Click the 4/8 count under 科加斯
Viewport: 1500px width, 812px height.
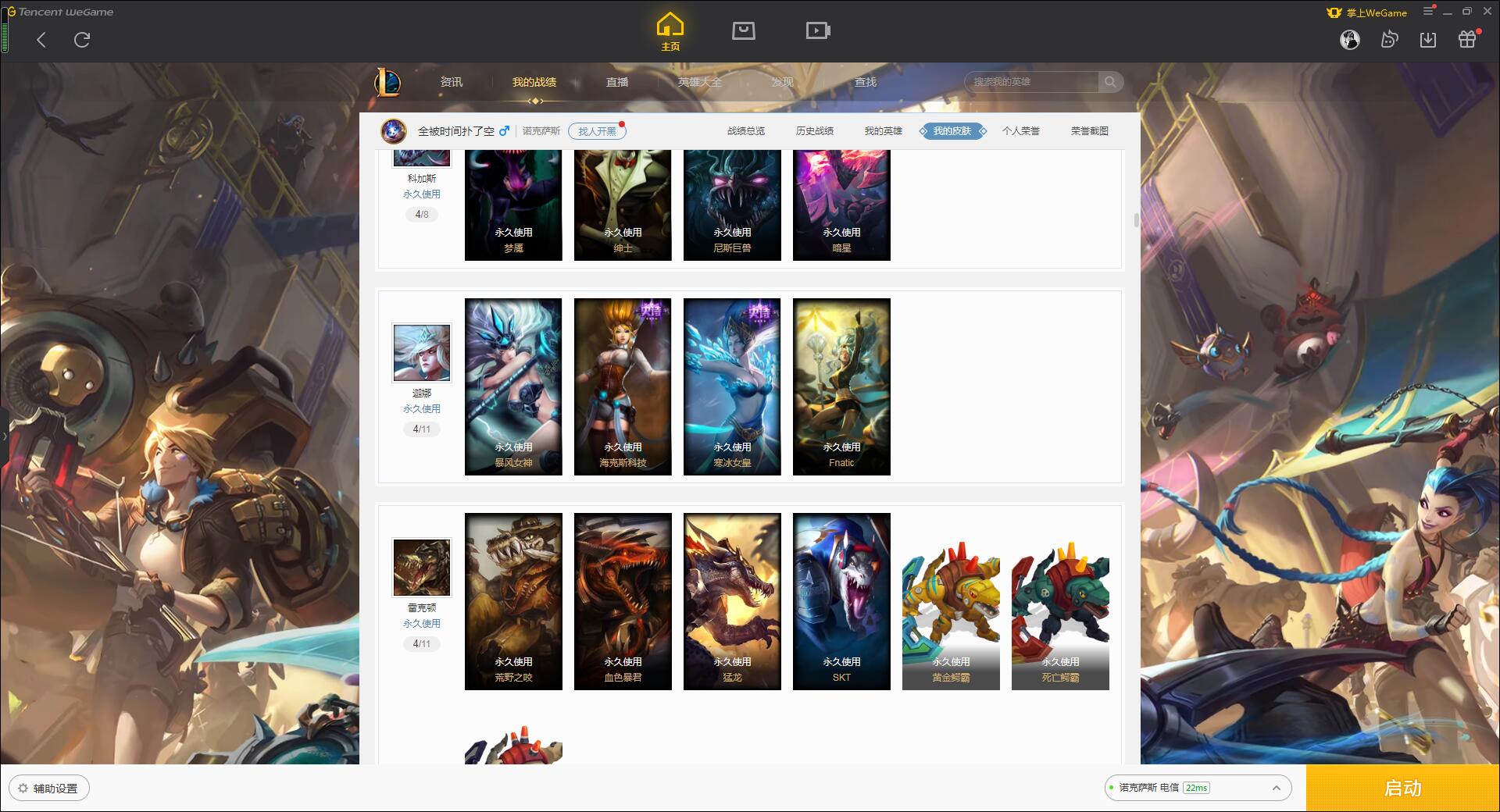tap(422, 214)
